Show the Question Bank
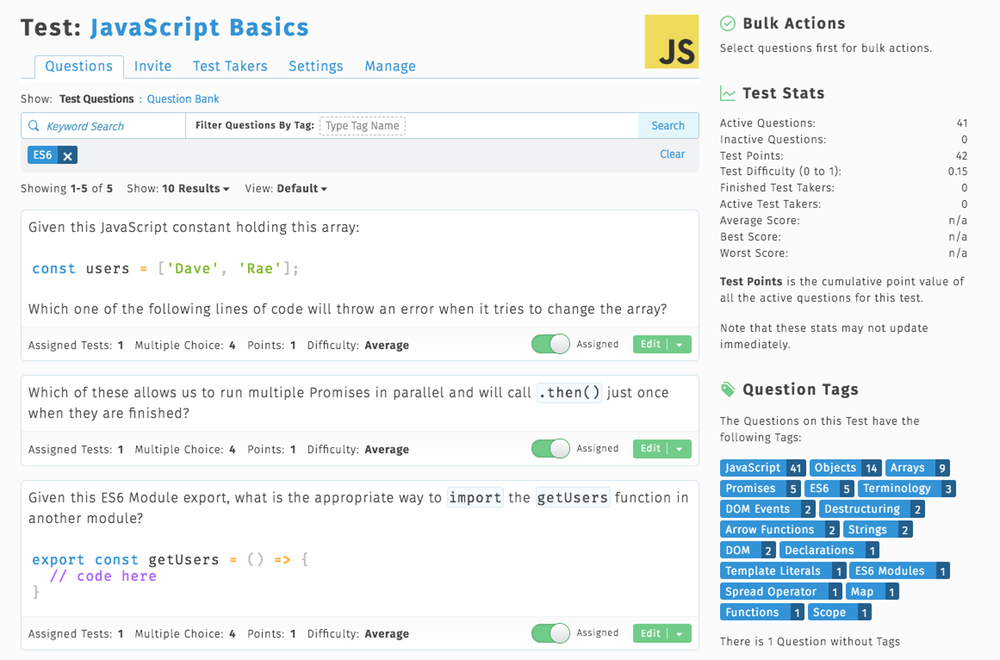 tap(183, 99)
